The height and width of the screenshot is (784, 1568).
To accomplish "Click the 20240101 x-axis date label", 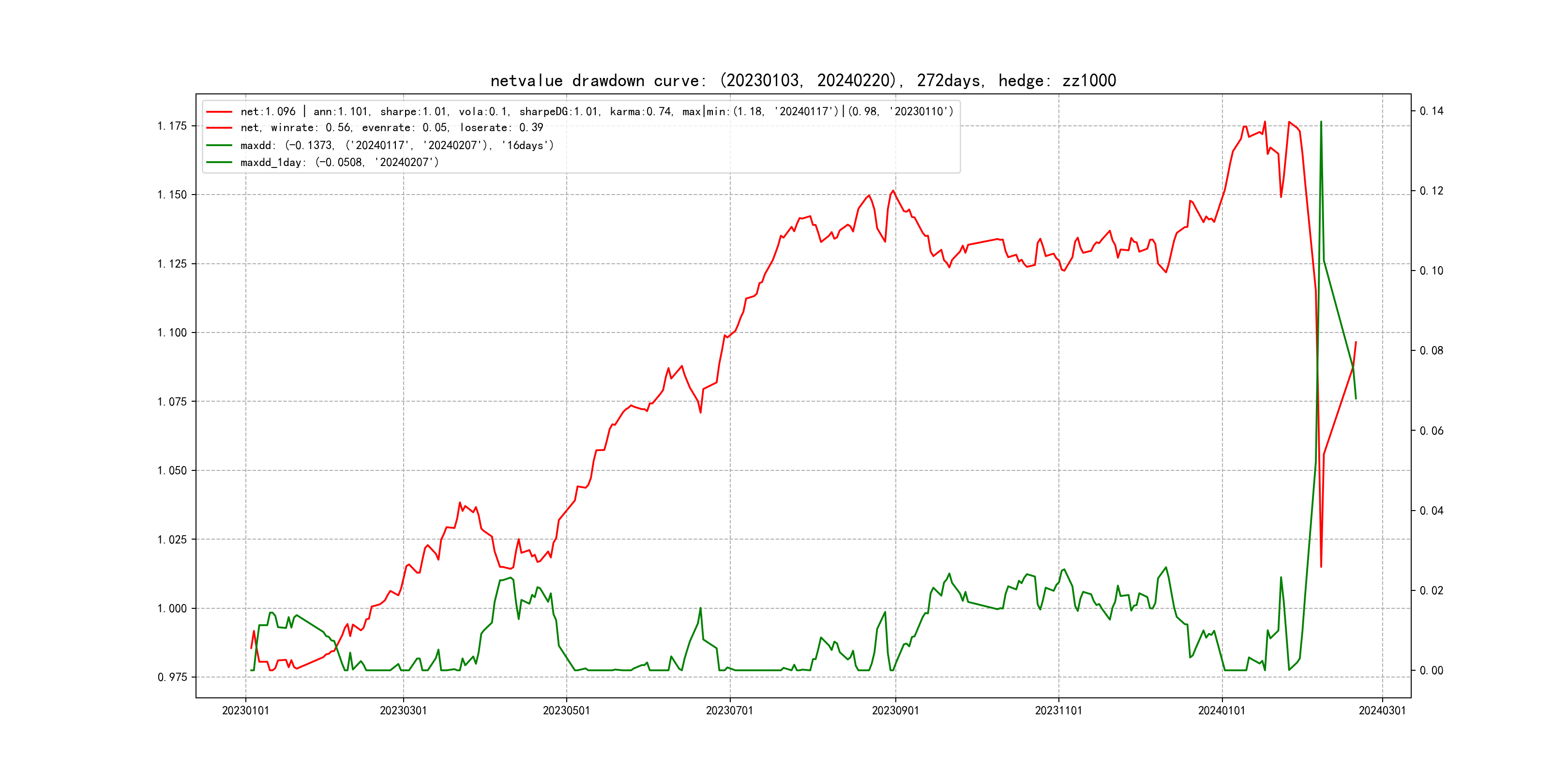I will (x=1221, y=710).
